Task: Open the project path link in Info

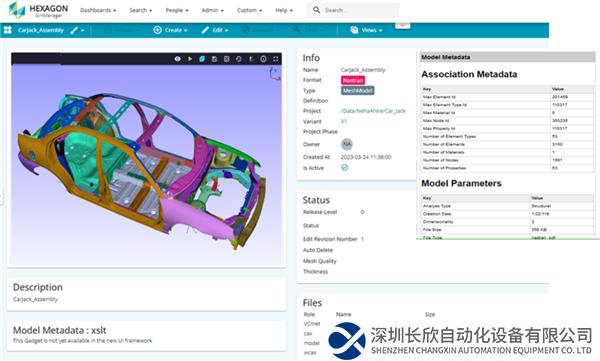Action: click(373, 111)
